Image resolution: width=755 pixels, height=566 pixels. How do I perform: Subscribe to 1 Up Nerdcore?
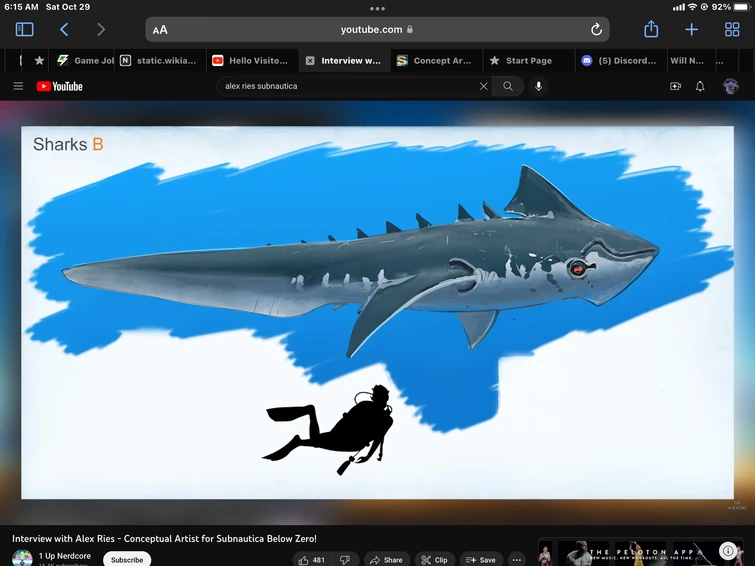click(x=127, y=559)
